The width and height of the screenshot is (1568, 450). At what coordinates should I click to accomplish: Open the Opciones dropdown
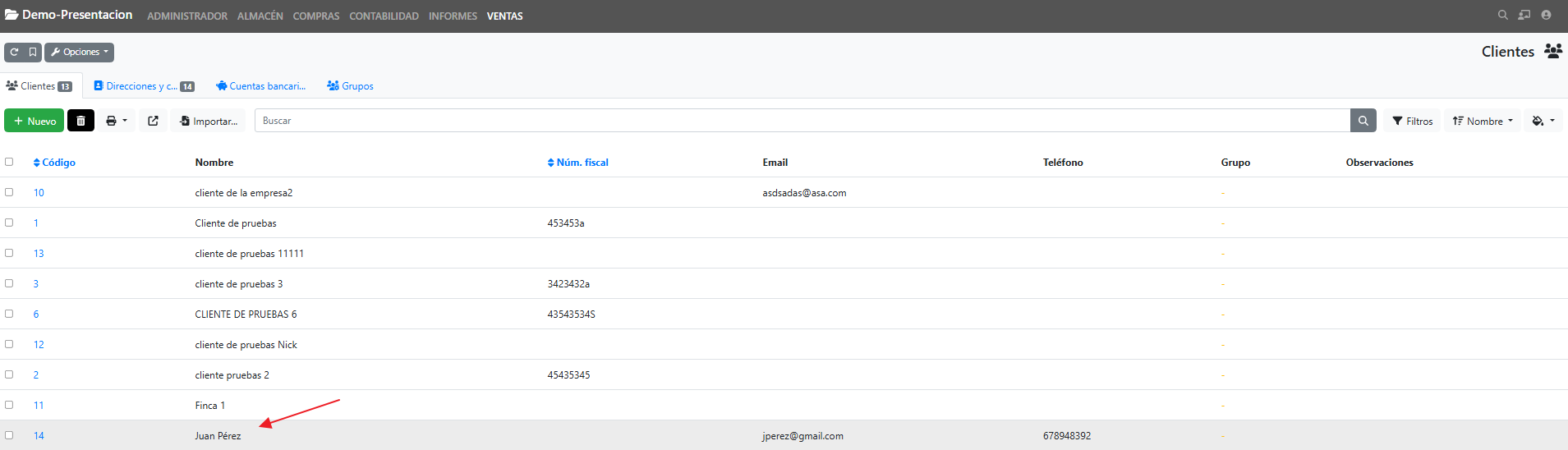coord(80,53)
